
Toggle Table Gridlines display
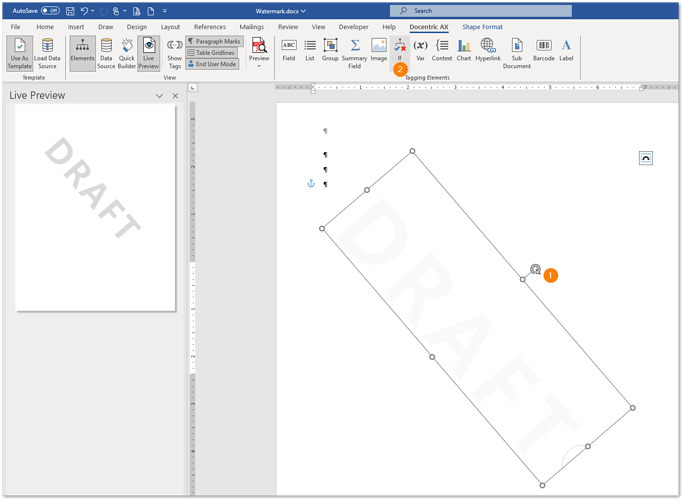tap(212, 52)
